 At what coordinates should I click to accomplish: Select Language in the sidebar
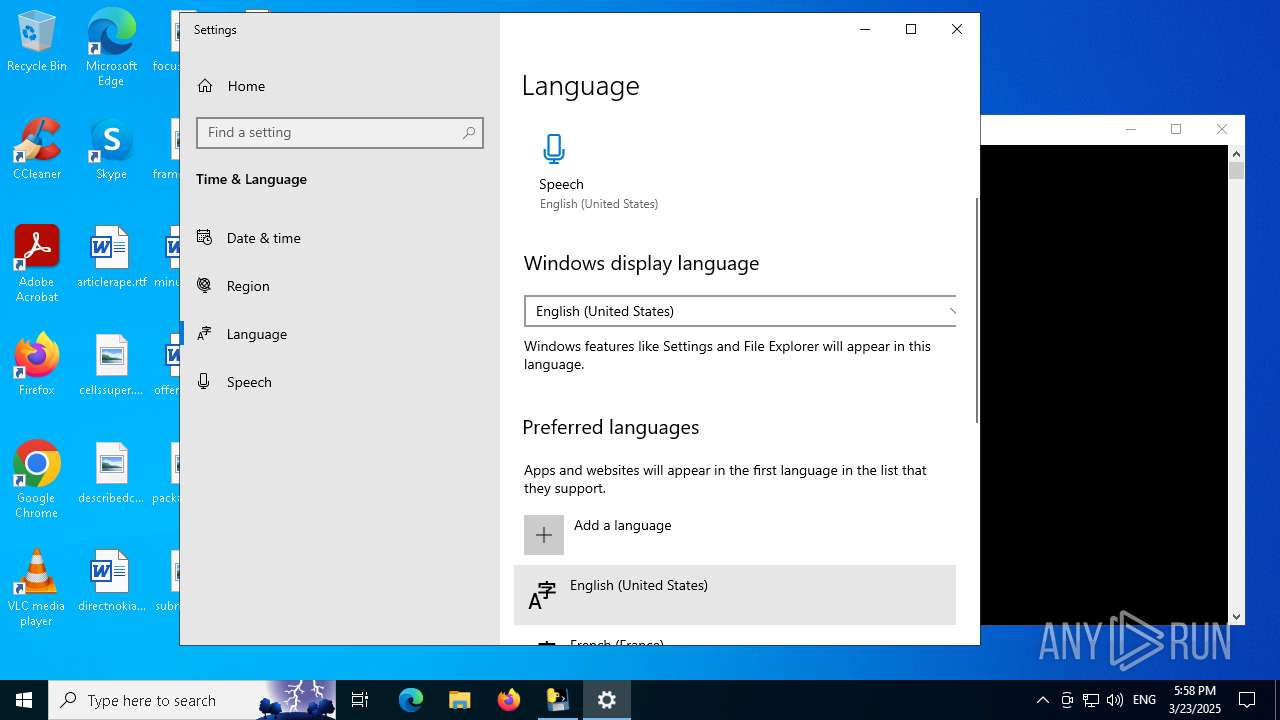tap(256, 334)
